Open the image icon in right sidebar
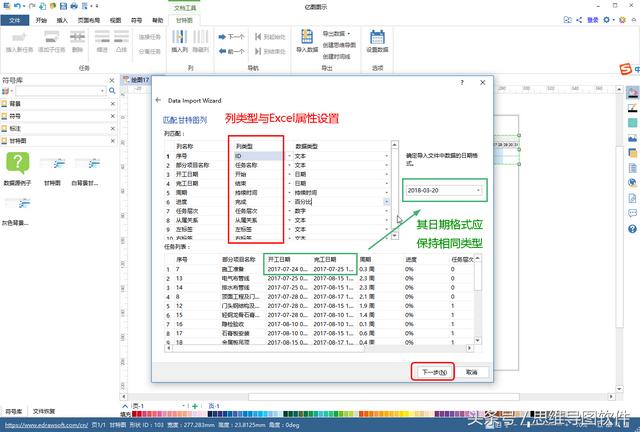Viewport: 640px width, 432px height. (x=632, y=138)
